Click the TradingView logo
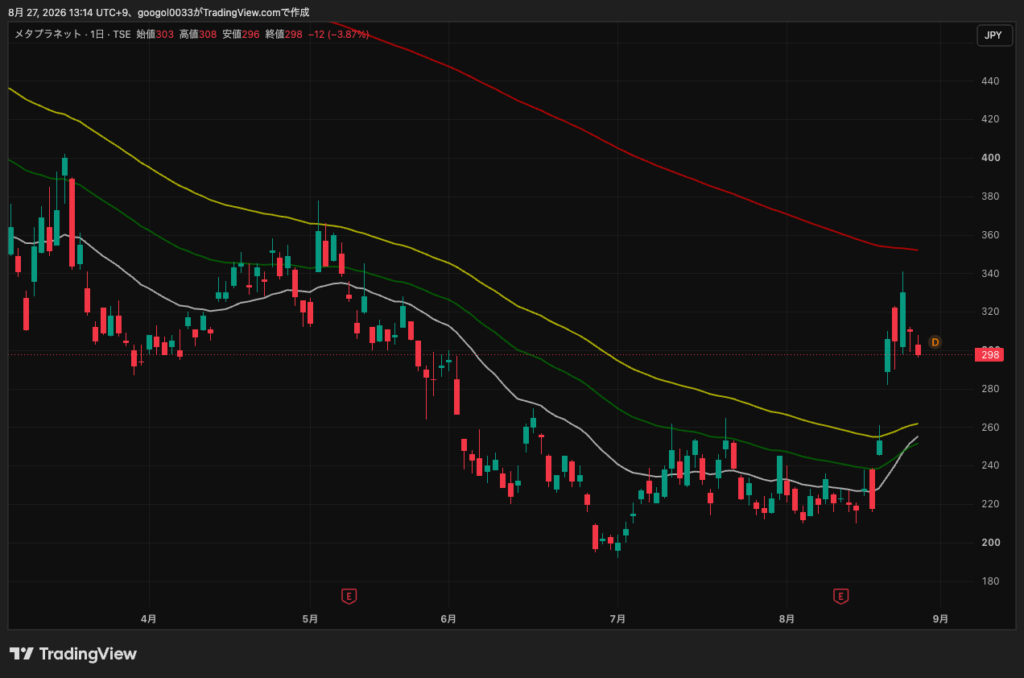This screenshot has width=1024, height=678. coord(73,654)
